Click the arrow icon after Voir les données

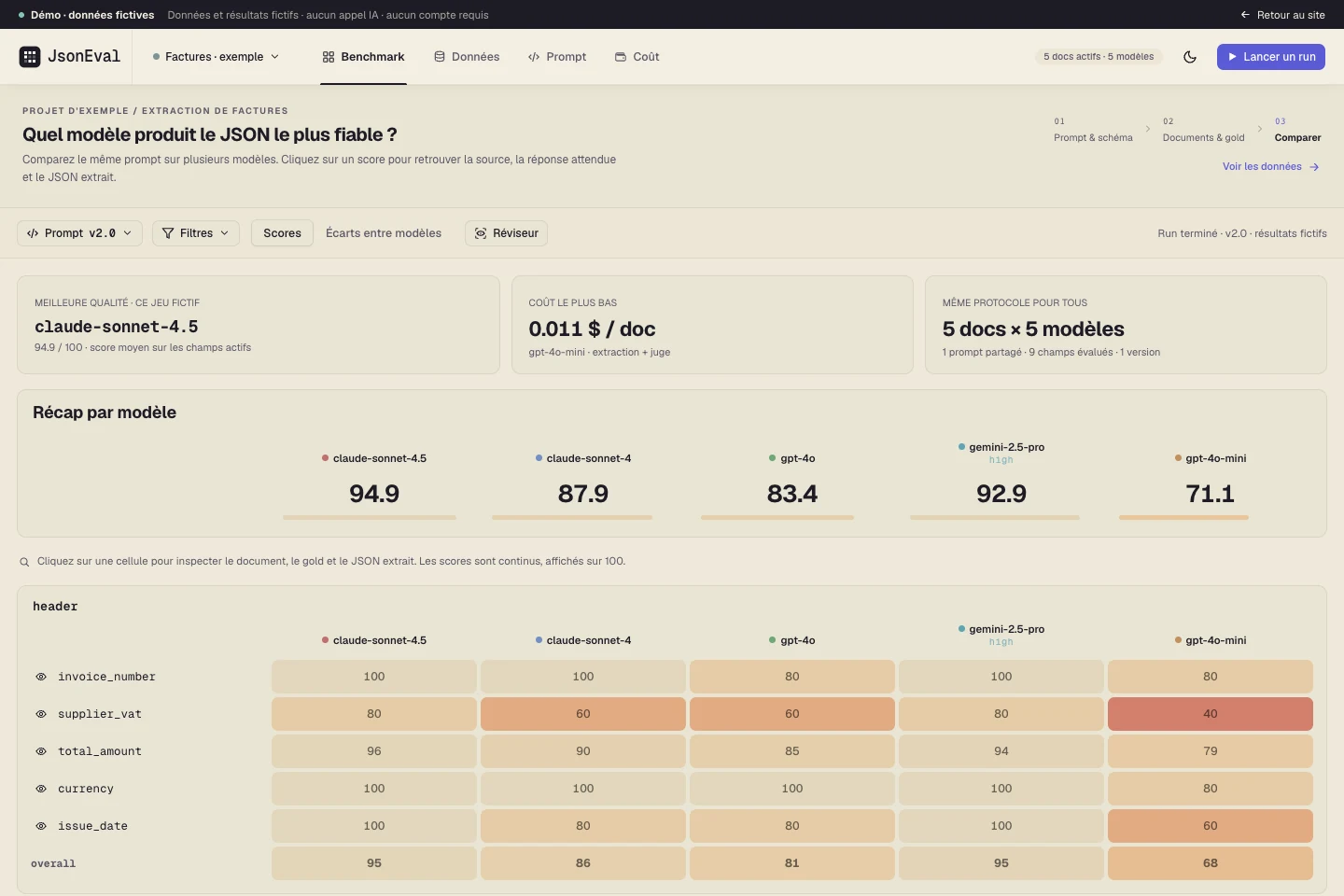1314,167
